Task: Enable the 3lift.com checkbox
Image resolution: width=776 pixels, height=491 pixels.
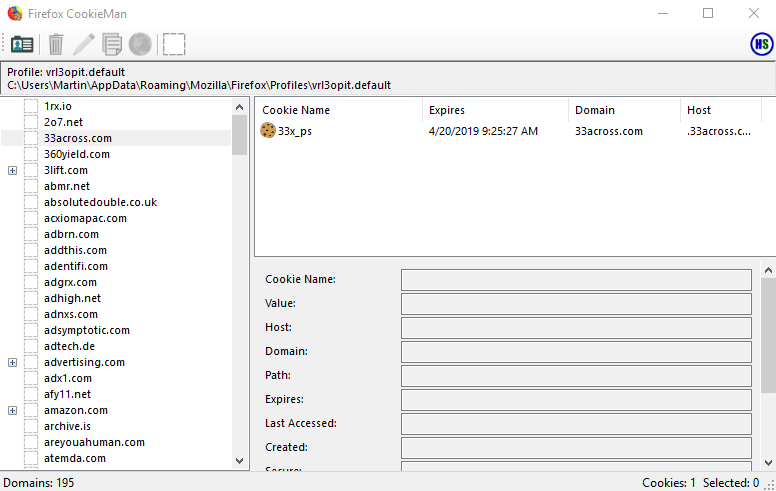Action: point(31,170)
